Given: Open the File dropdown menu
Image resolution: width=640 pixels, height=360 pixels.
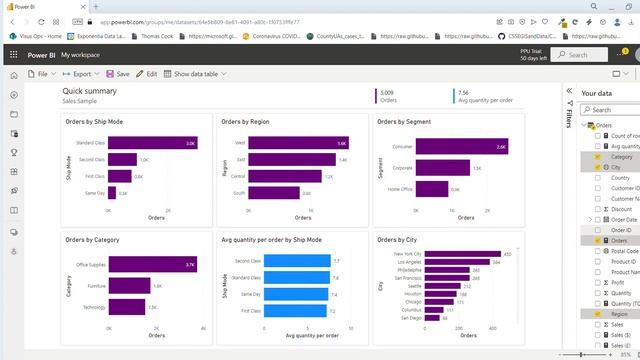Looking at the screenshot, I should [x=42, y=74].
